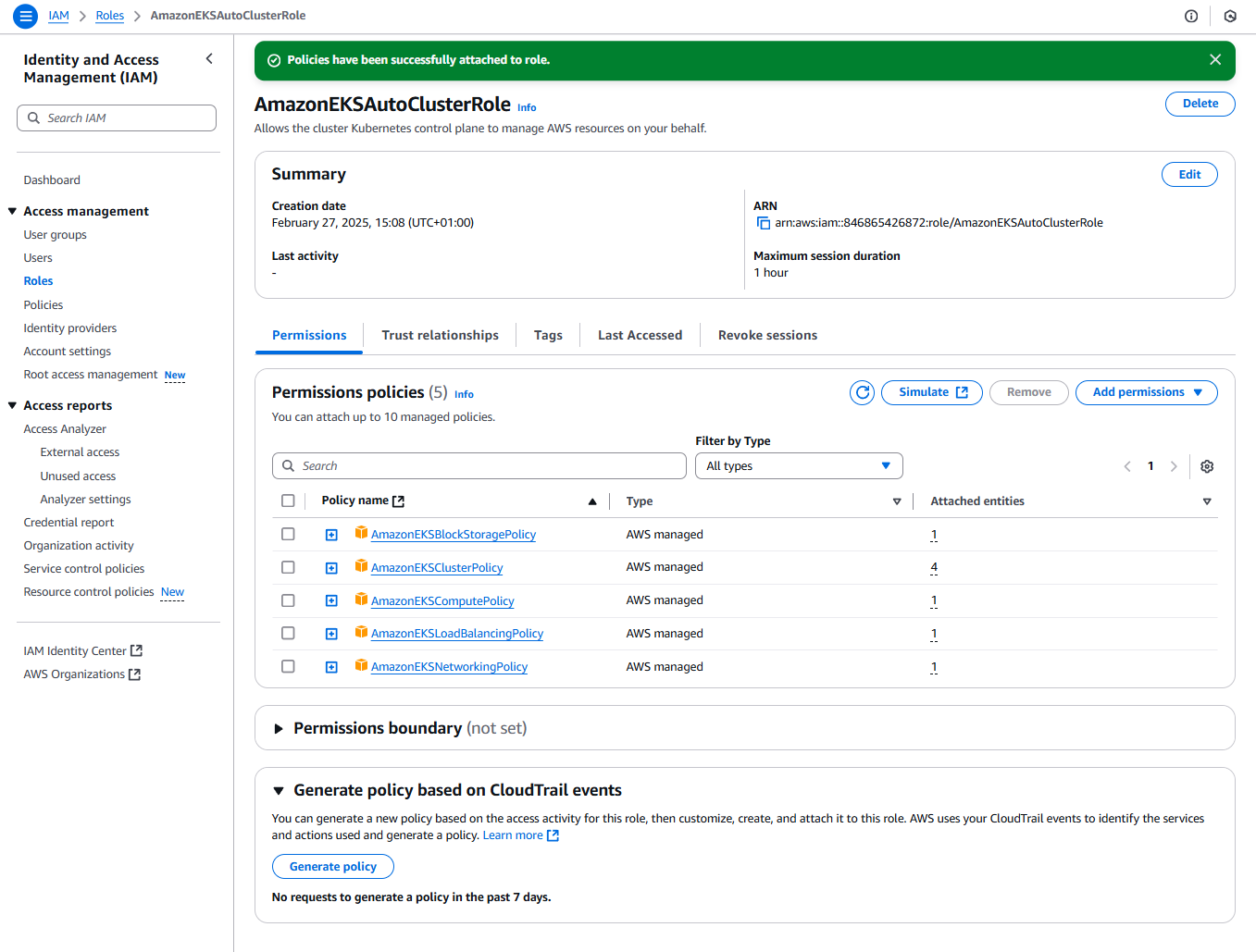Open Users in the sidebar
Image resolution: width=1256 pixels, height=952 pixels.
pyautogui.click(x=38, y=258)
